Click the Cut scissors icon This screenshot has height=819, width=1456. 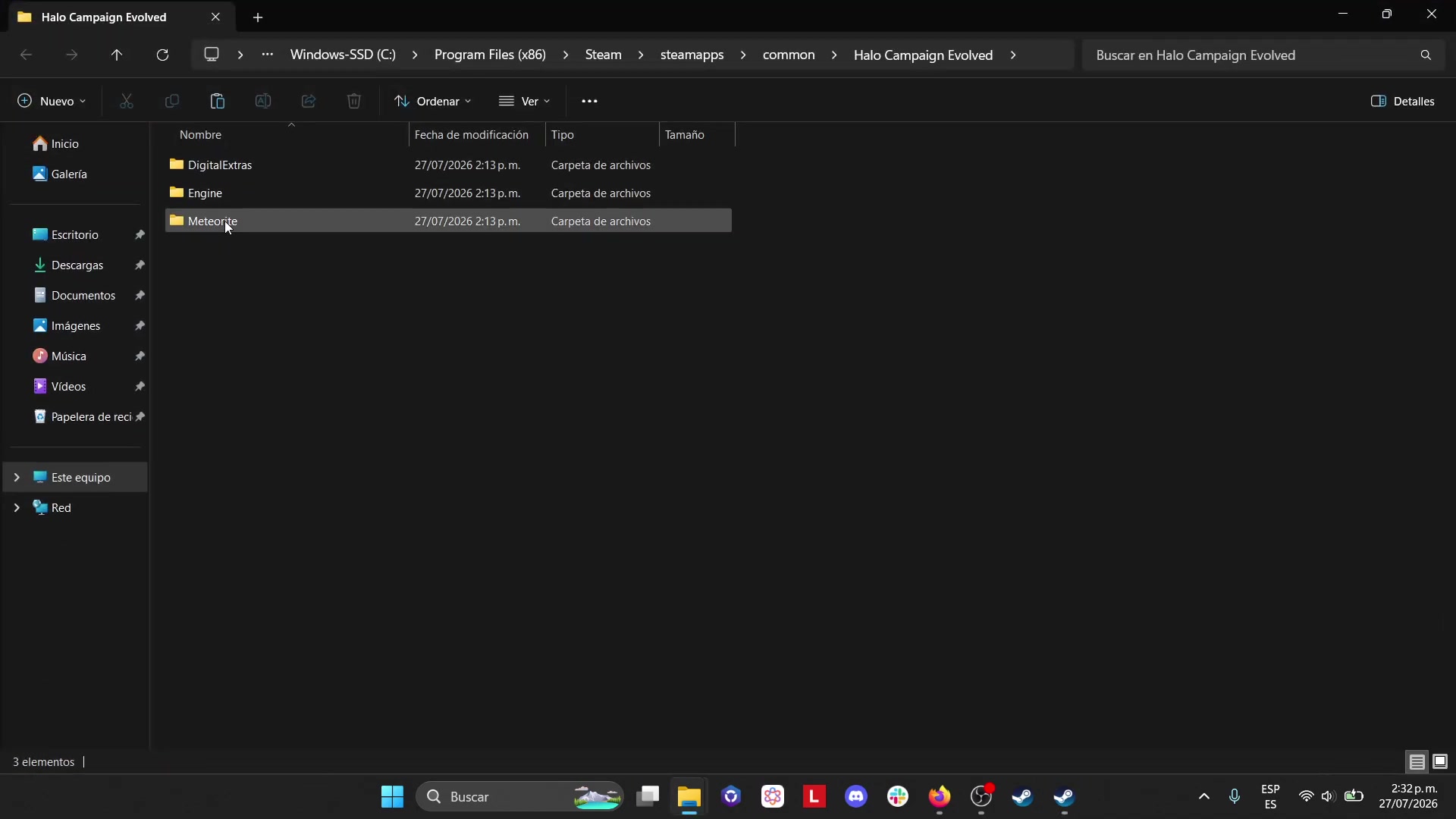[x=127, y=101]
